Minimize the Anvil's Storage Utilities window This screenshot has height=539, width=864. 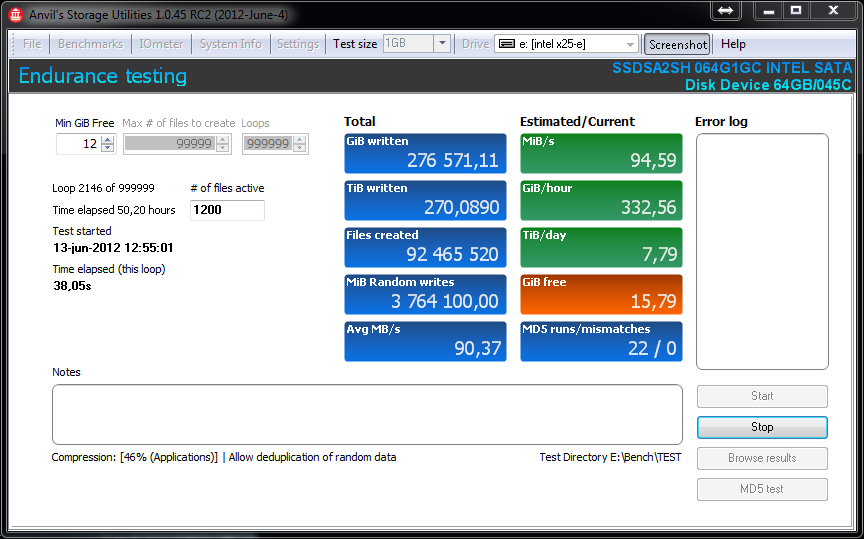click(x=769, y=10)
